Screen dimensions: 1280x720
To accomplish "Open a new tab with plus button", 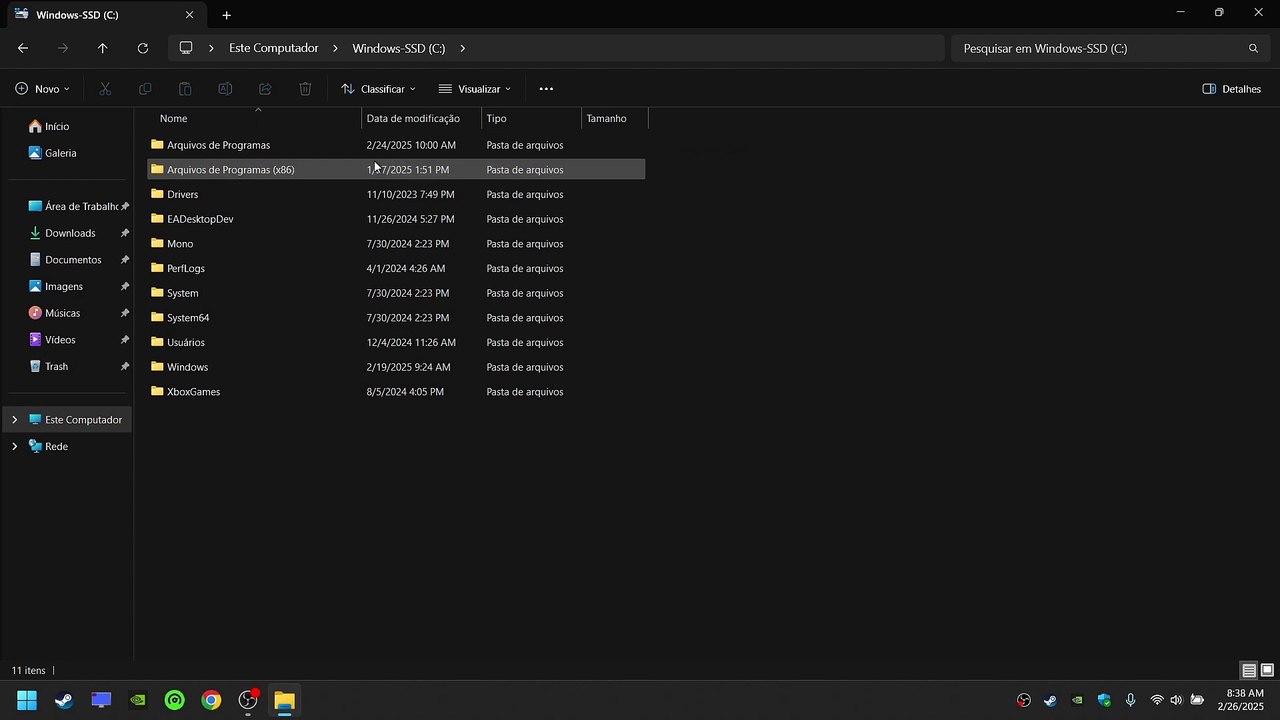I will tap(226, 15).
